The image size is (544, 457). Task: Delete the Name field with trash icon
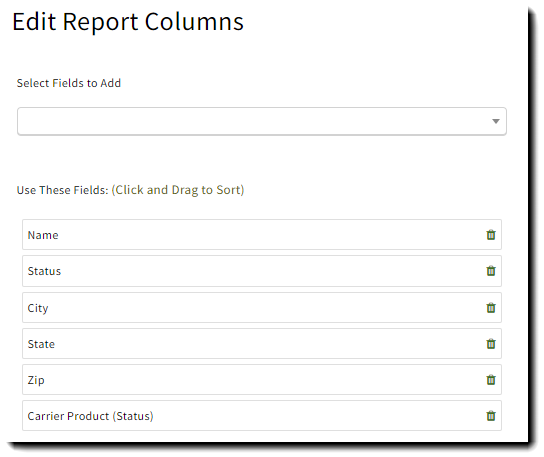tap(491, 235)
